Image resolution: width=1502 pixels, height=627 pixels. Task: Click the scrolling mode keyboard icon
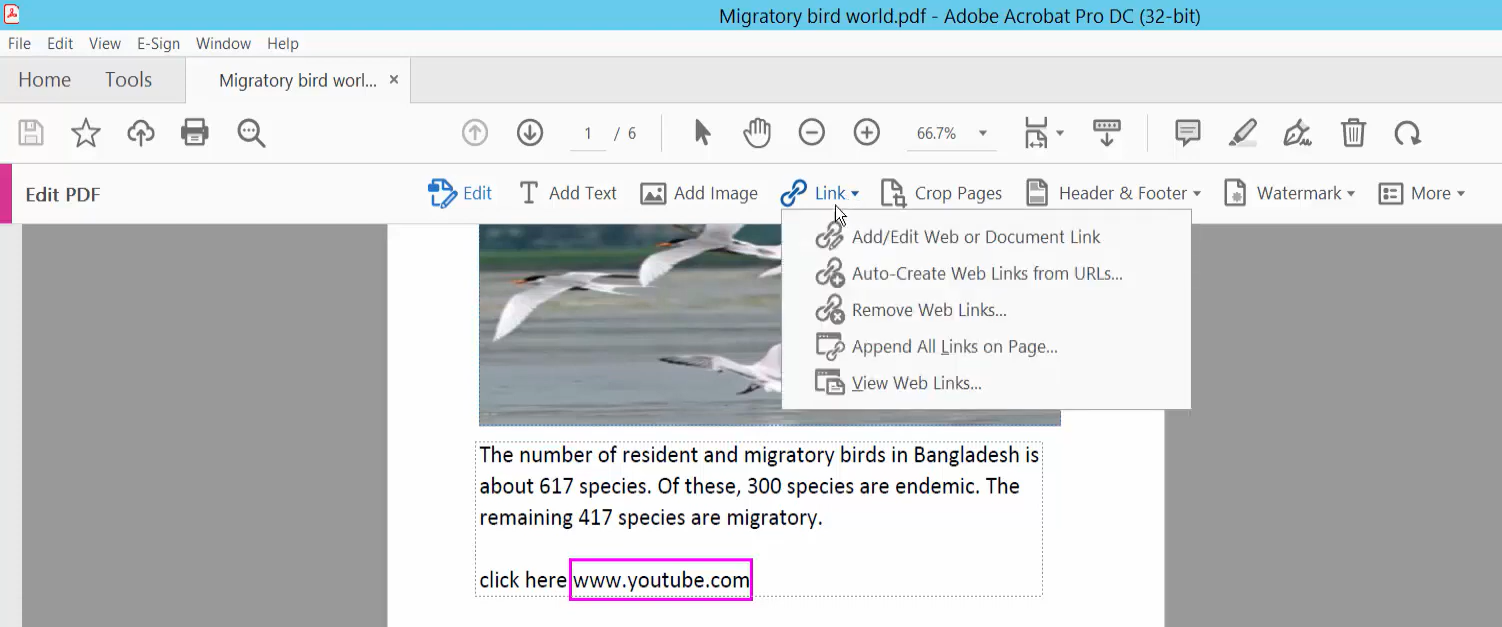pos(1107,133)
